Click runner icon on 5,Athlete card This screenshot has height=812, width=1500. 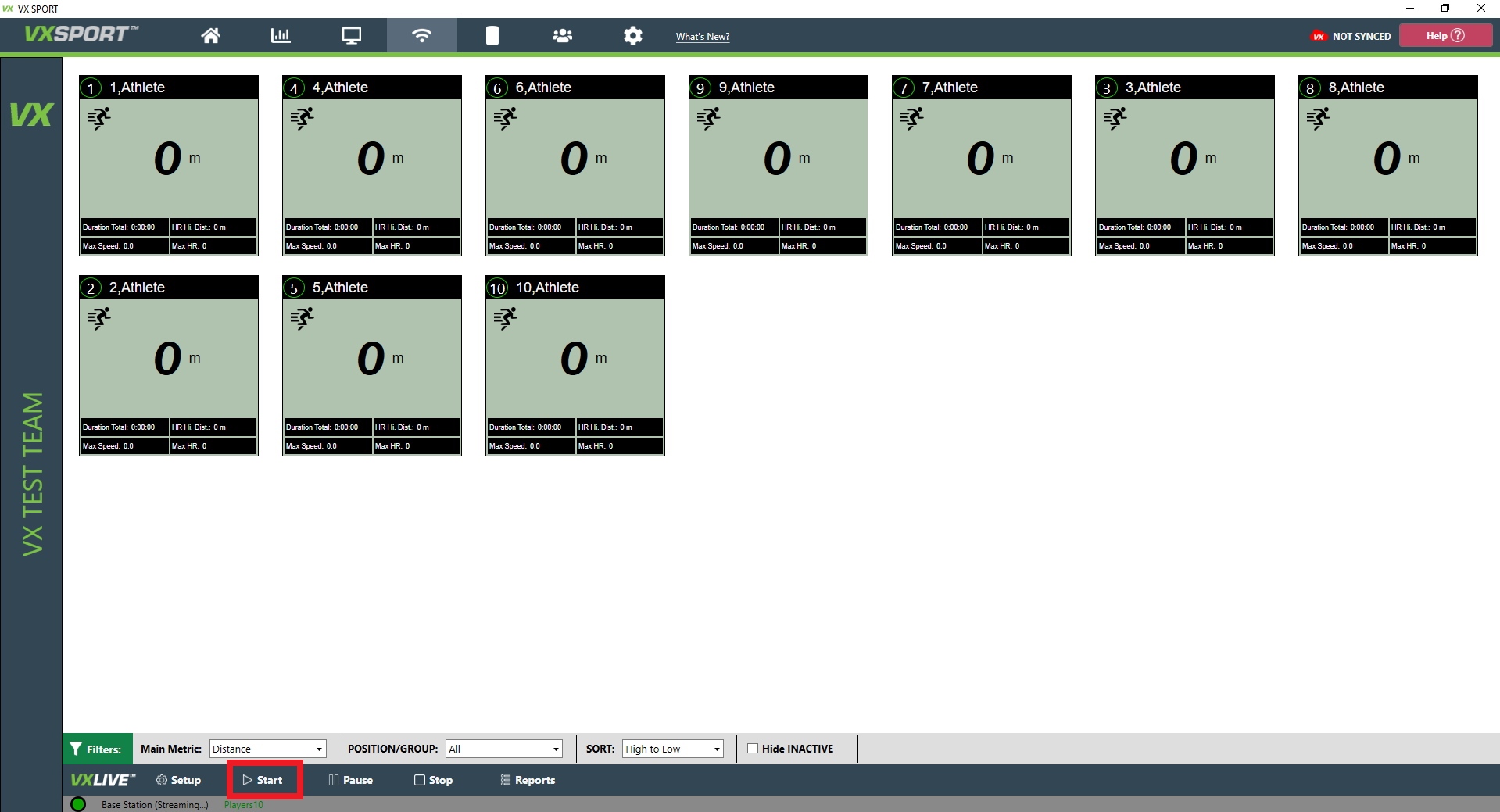click(302, 319)
